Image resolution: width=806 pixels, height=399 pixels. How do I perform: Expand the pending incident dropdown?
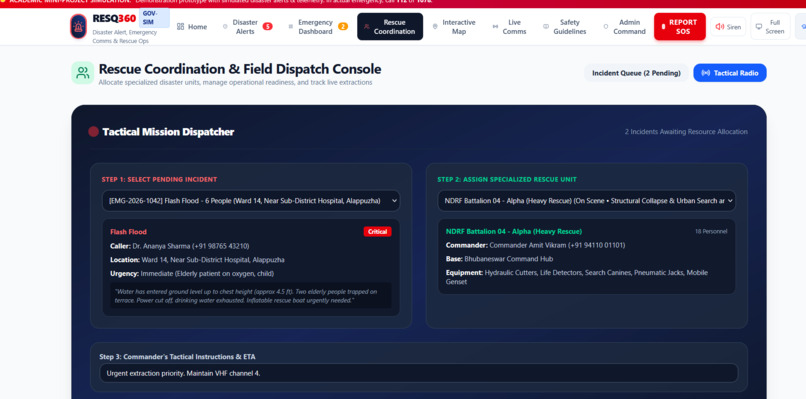[x=251, y=201]
